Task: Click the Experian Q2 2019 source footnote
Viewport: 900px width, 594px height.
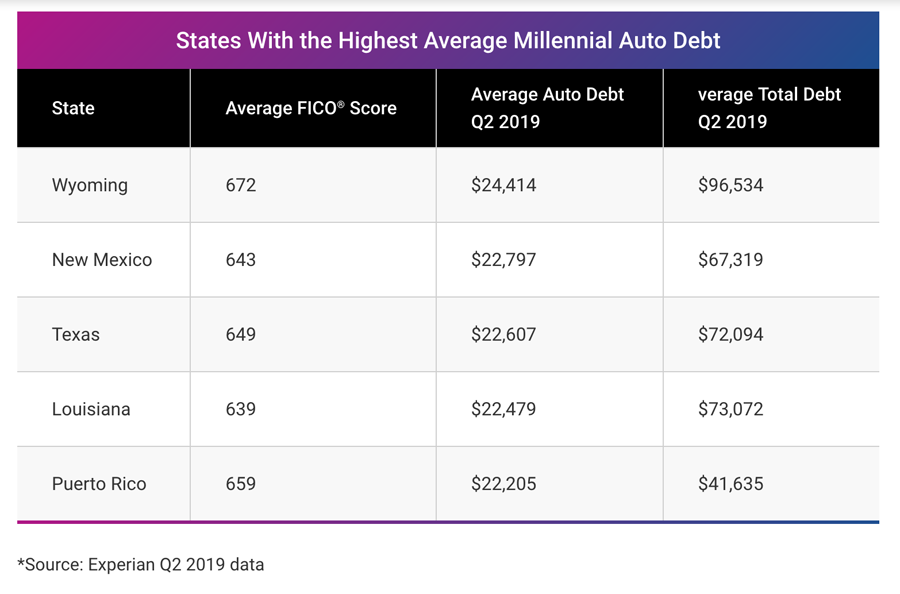Action: tap(141, 564)
